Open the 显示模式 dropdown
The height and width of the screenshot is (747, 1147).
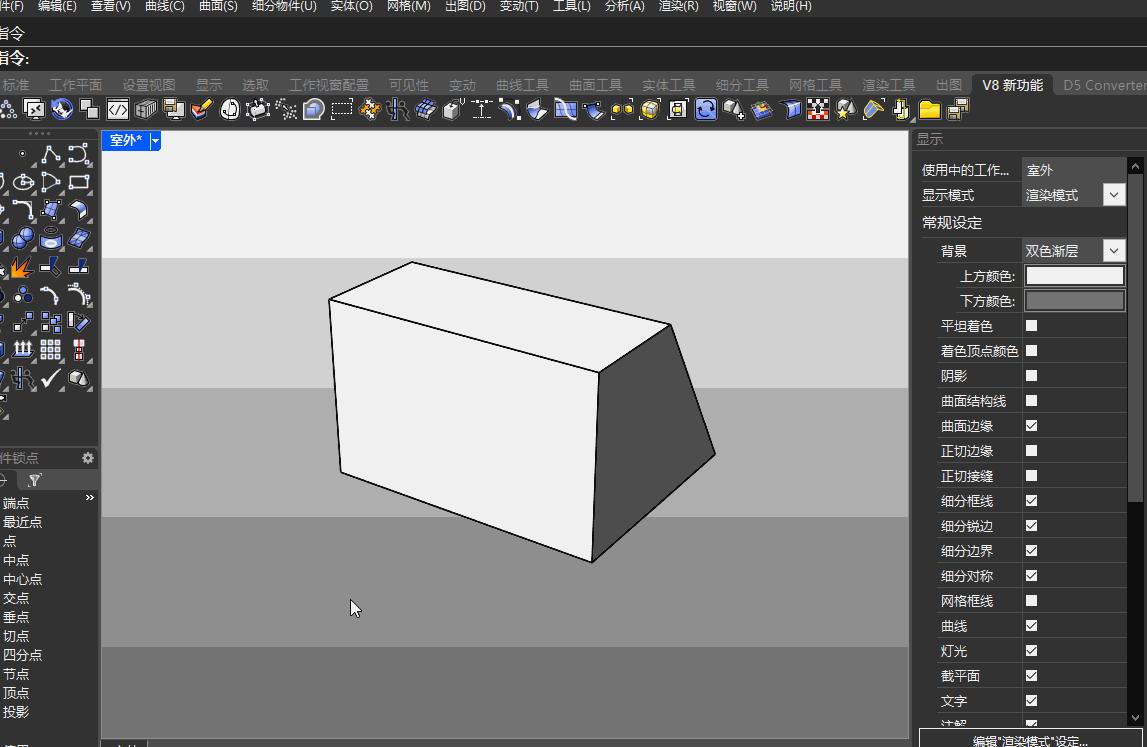click(x=1114, y=195)
